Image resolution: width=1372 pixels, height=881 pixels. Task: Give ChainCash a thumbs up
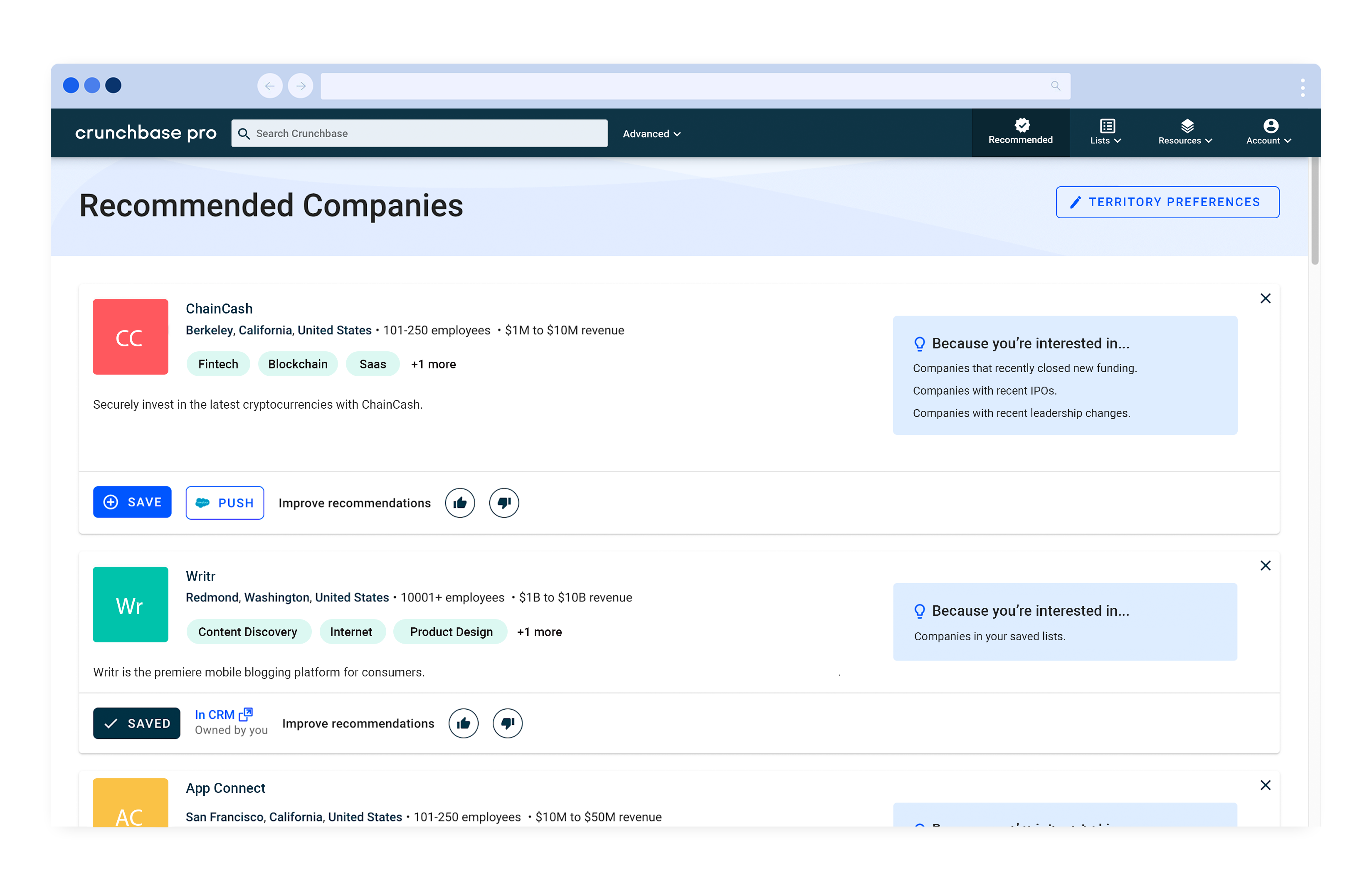460,503
